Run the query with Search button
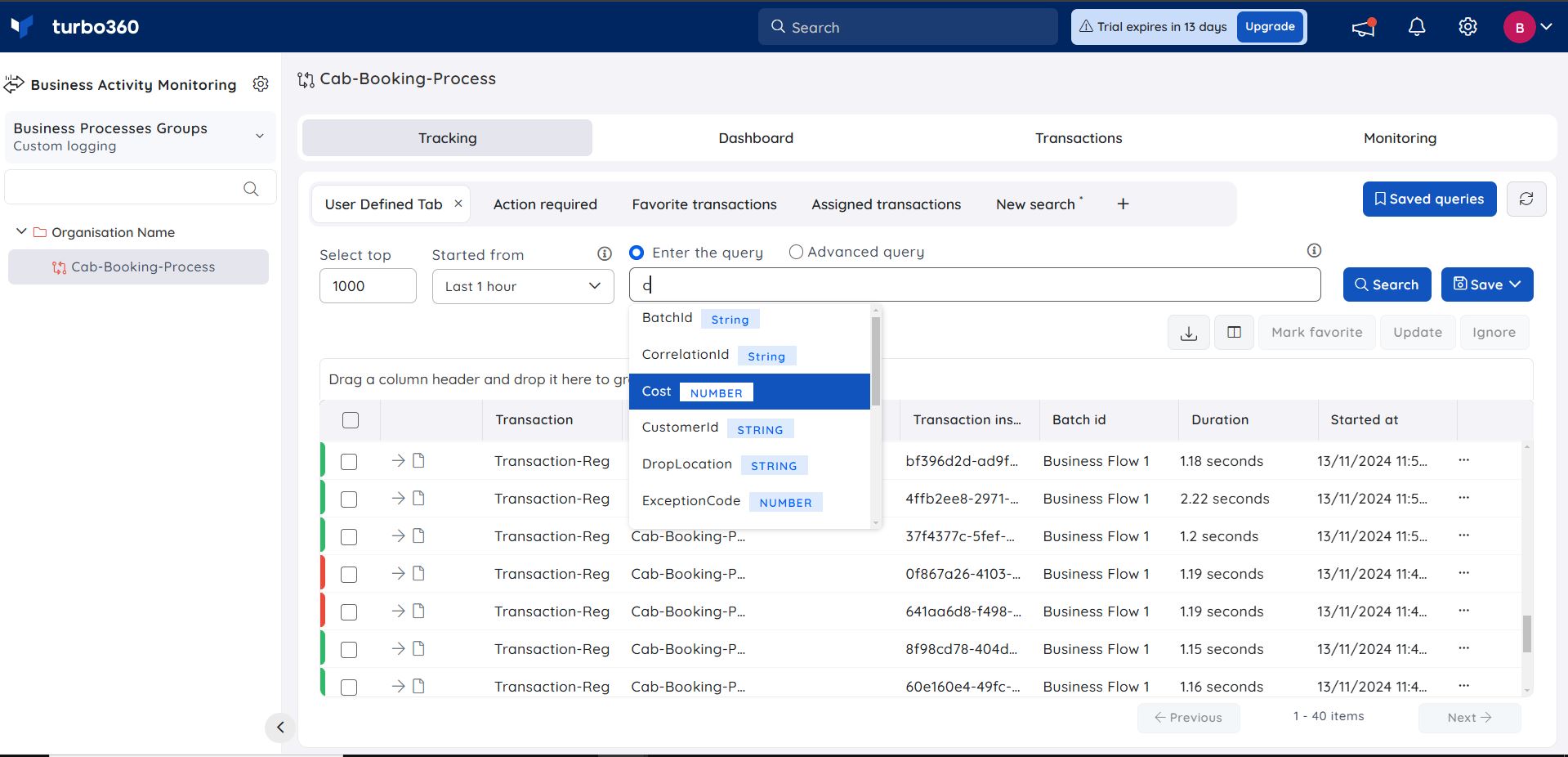The width and height of the screenshot is (1568, 757). tap(1387, 284)
